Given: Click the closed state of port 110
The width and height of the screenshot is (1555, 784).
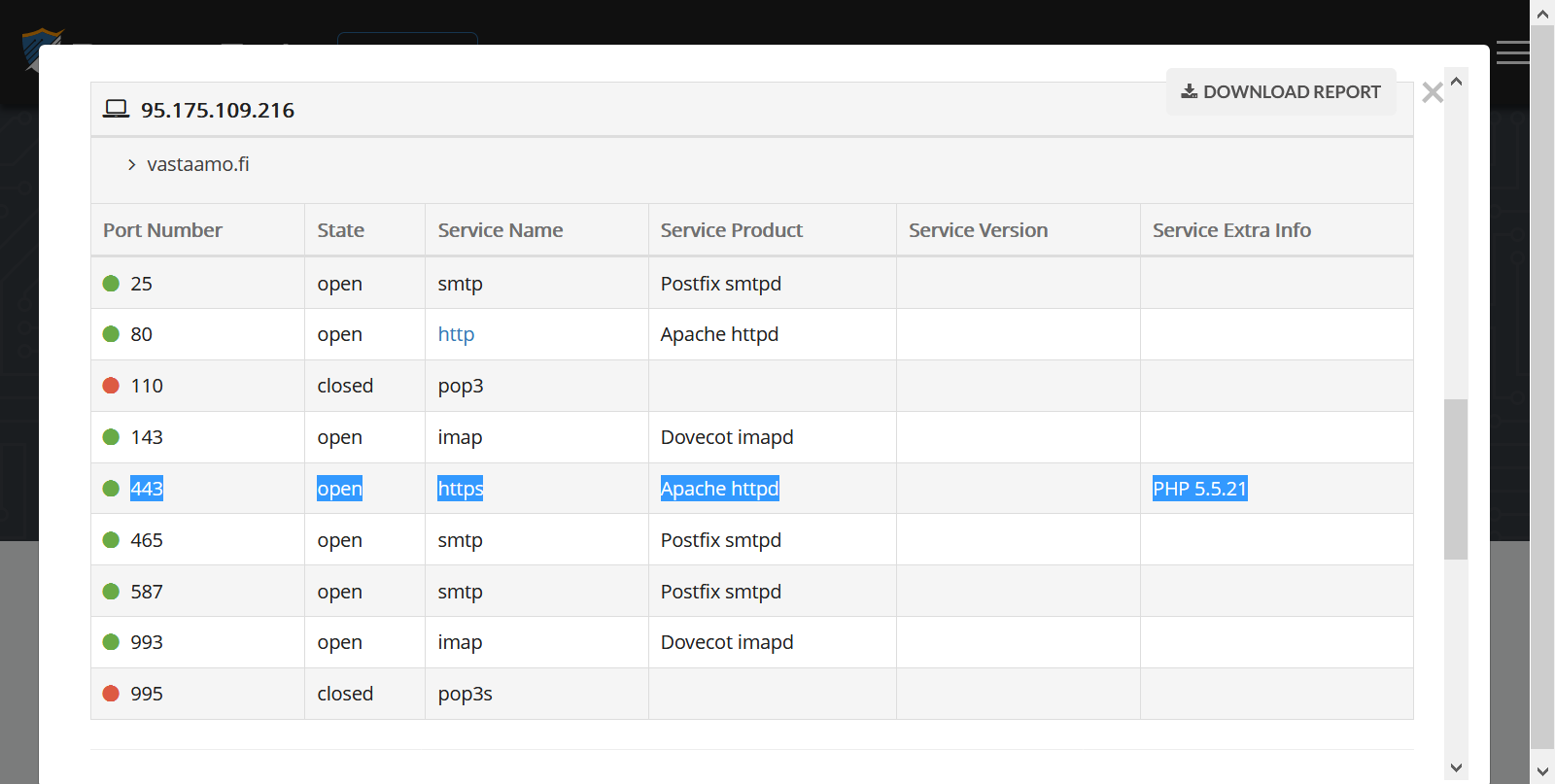Looking at the screenshot, I should (x=345, y=386).
